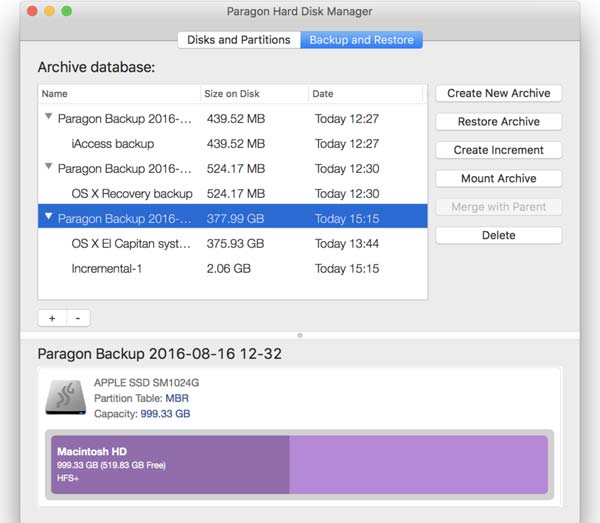Collapse the selected 377.99 GB Paragon Backup
This screenshot has width=600, height=523.
[x=49, y=216]
